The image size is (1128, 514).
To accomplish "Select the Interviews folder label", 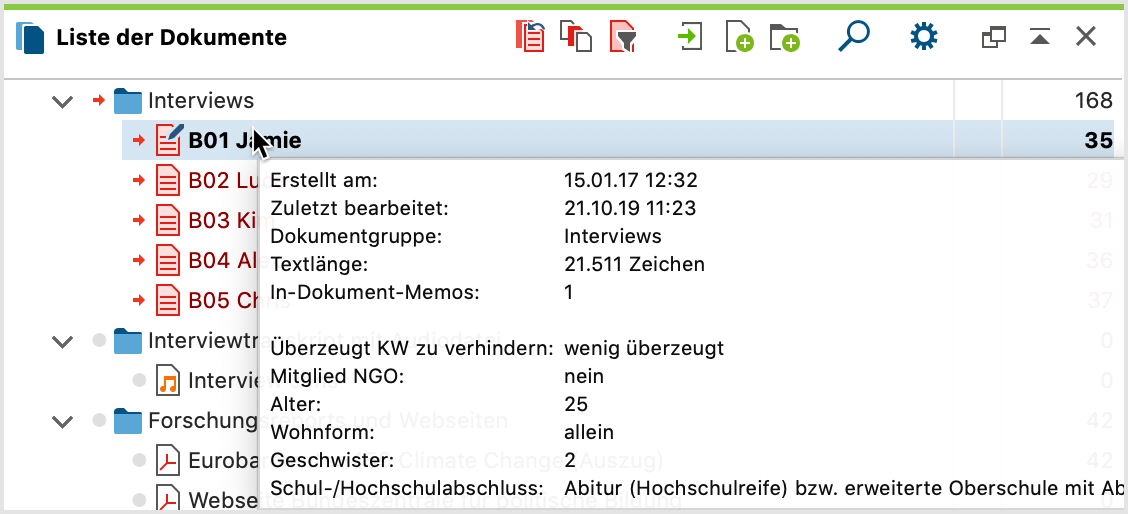I will tap(201, 101).
